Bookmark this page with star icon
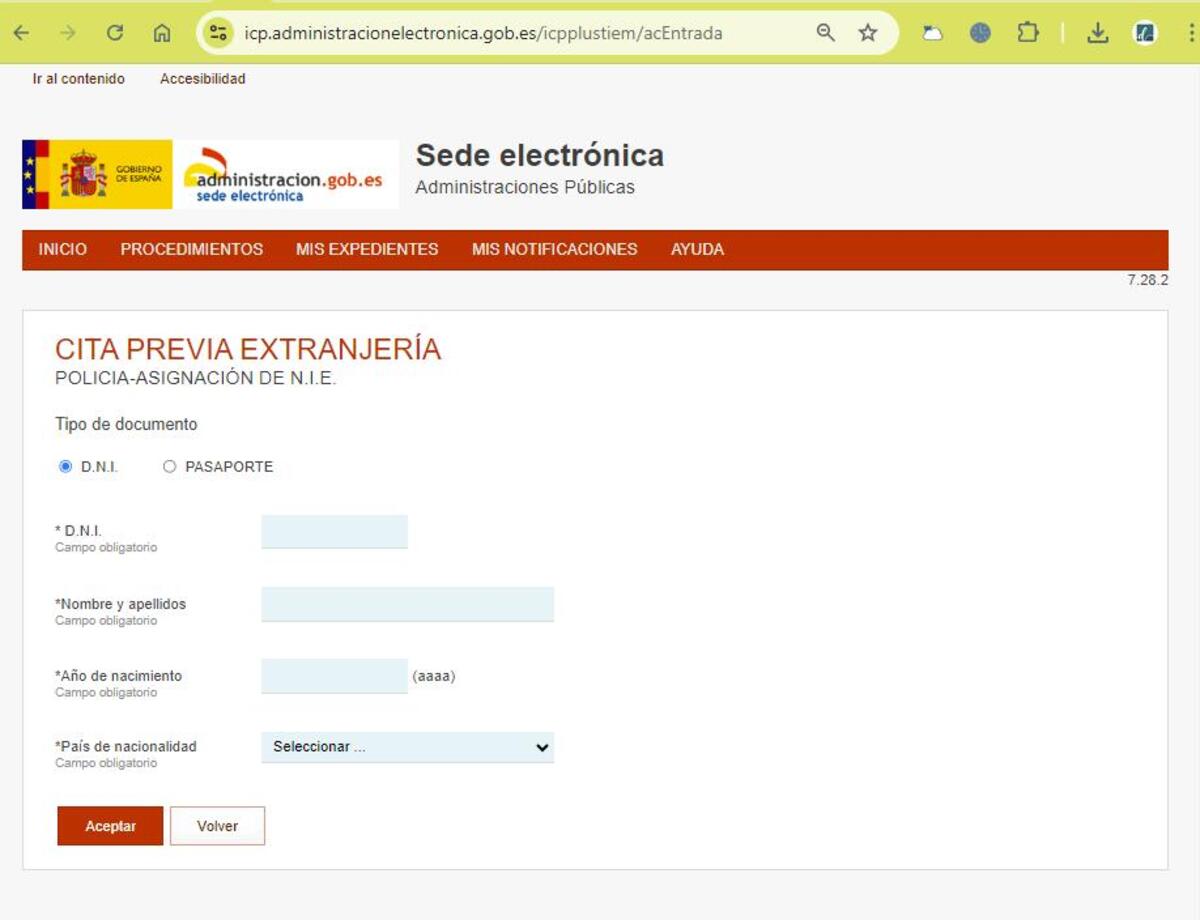This screenshot has width=1200, height=920. tap(868, 33)
